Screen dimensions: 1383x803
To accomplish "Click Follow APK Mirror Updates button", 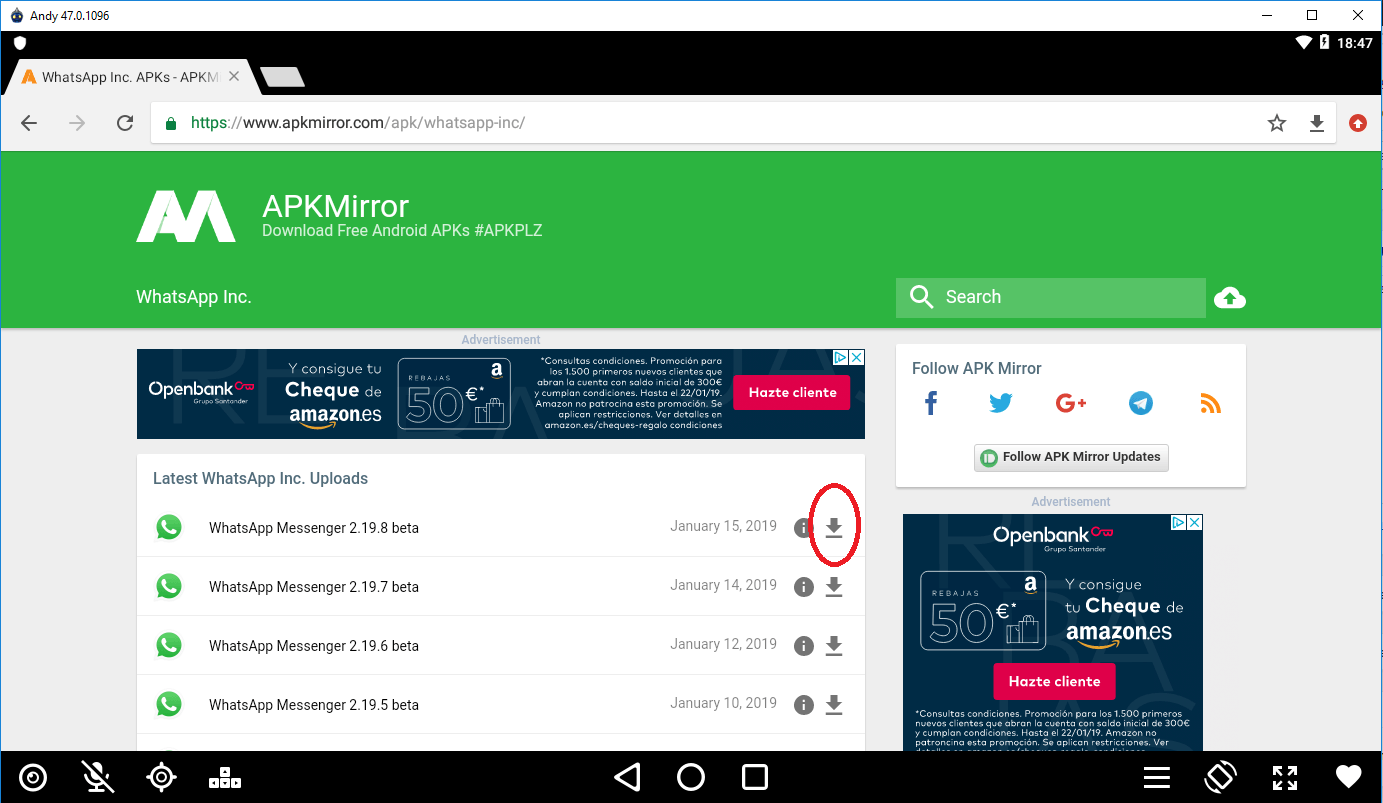I will [x=1071, y=457].
